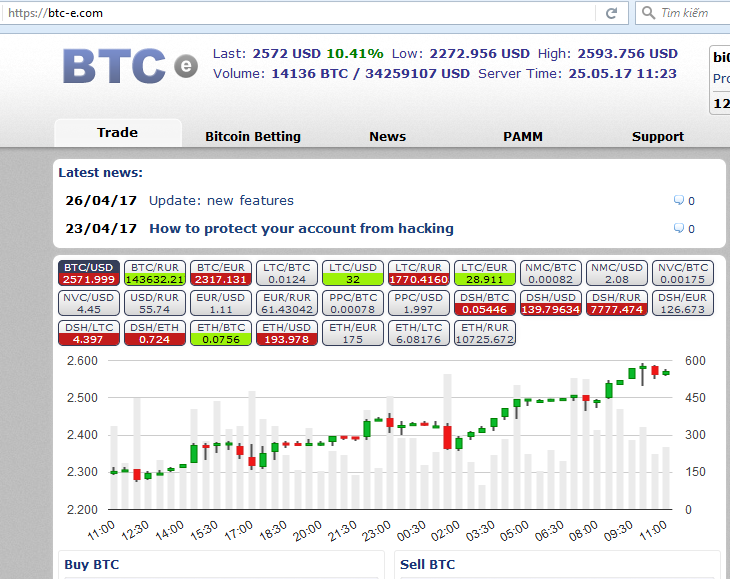The image size is (730, 579).
Task: Click the Volume 14136 BTC figure
Action: click(x=310, y=74)
